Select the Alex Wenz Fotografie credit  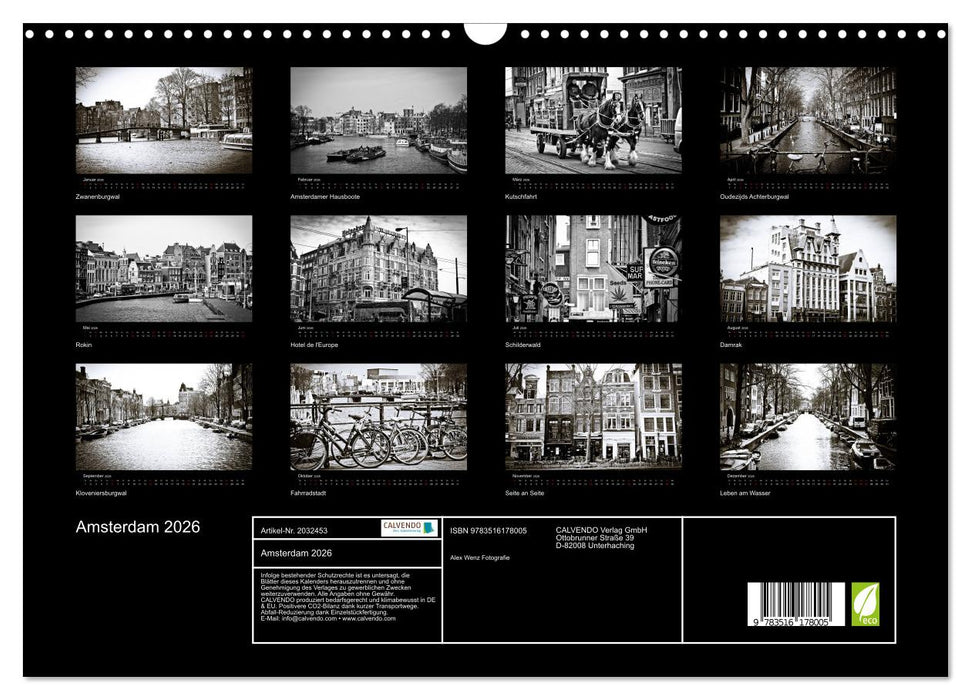482,556
